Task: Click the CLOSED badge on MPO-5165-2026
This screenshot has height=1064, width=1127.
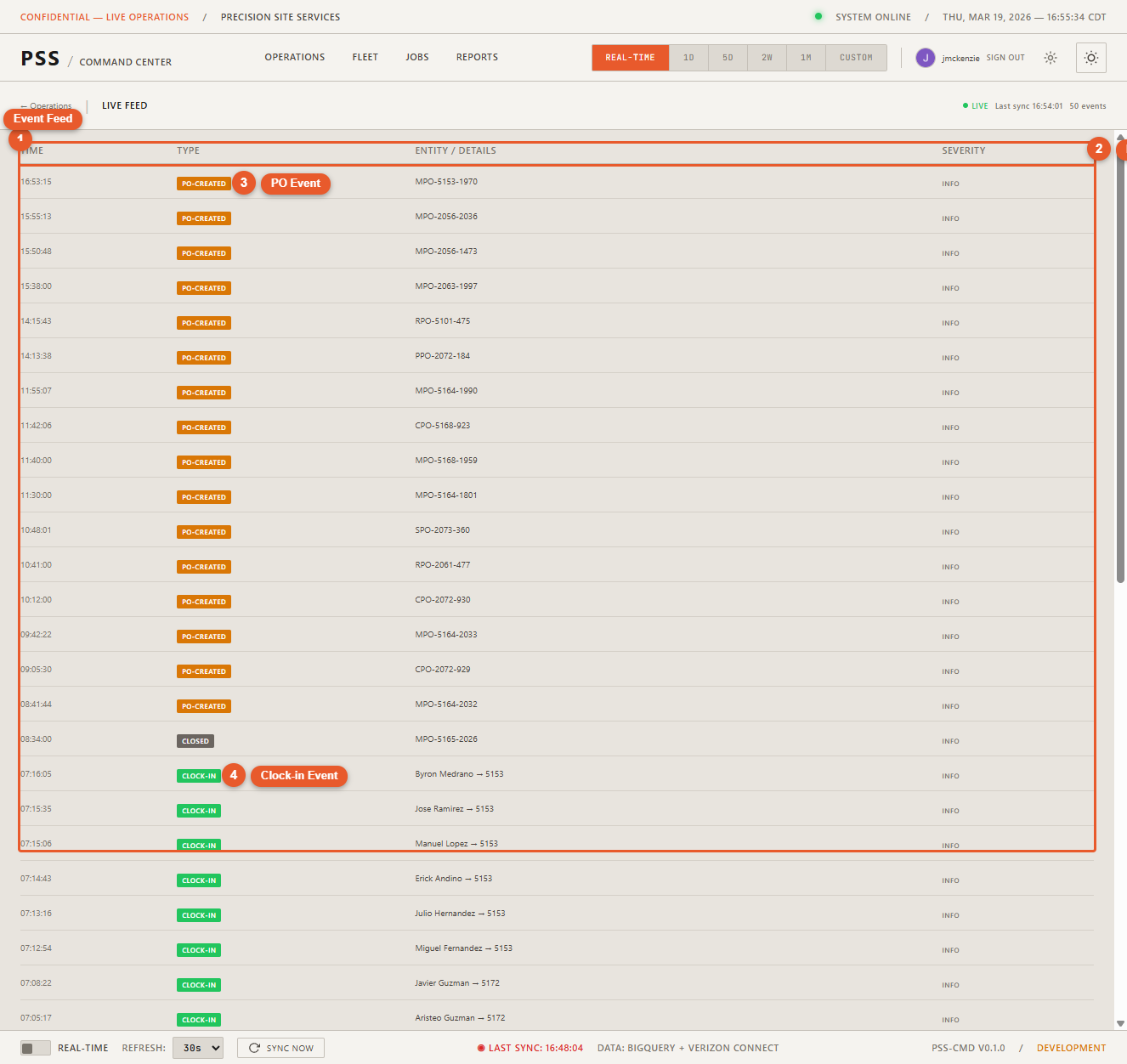Action: 196,741
